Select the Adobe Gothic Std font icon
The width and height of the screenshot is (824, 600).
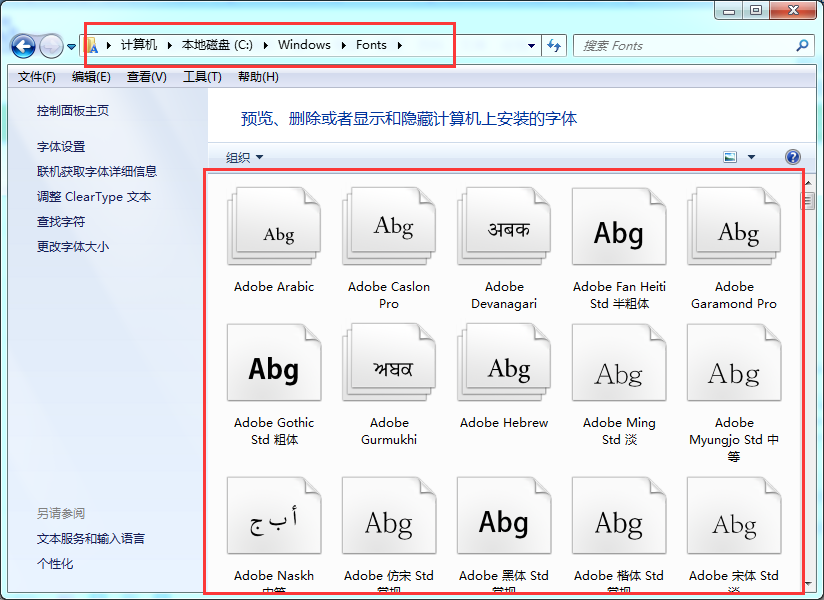(274, 363)
